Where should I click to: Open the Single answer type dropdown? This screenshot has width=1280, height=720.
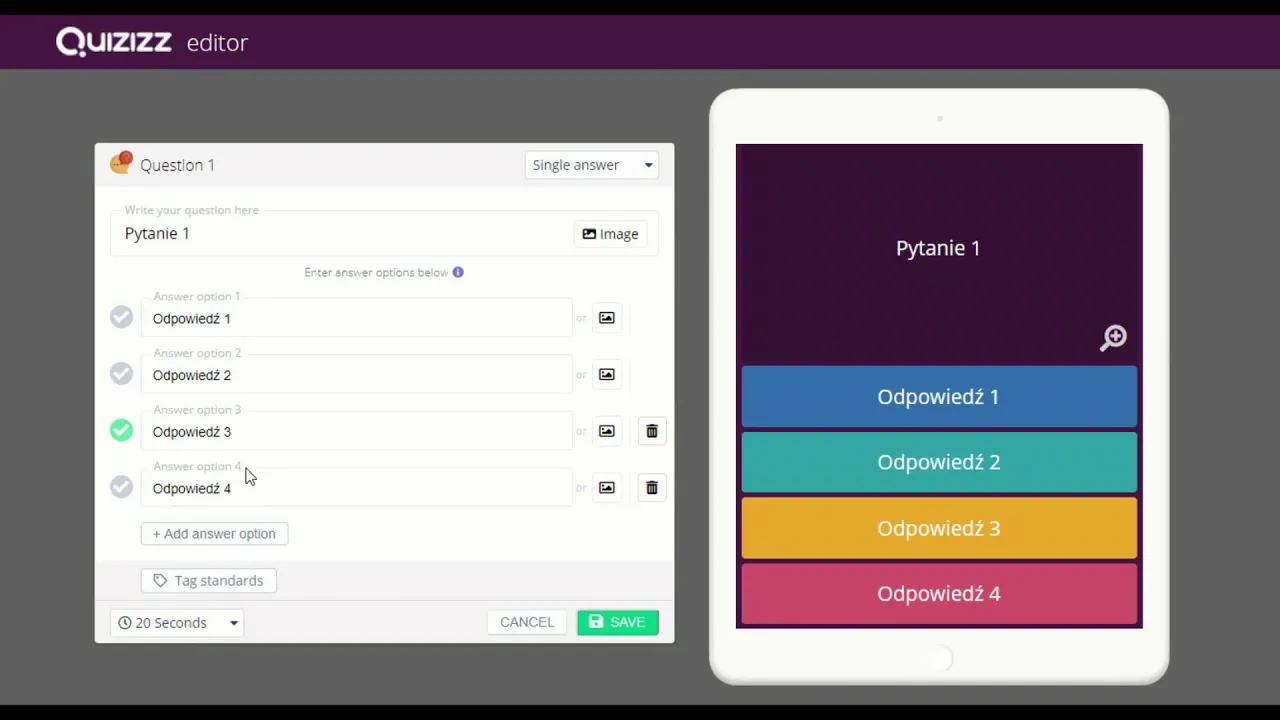pos(592,165)
